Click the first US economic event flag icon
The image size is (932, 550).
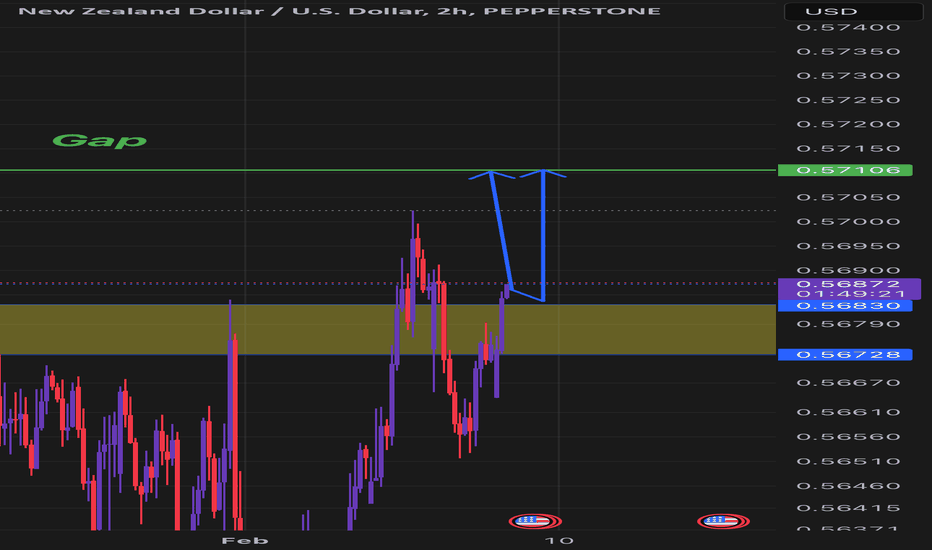(534, 521)
